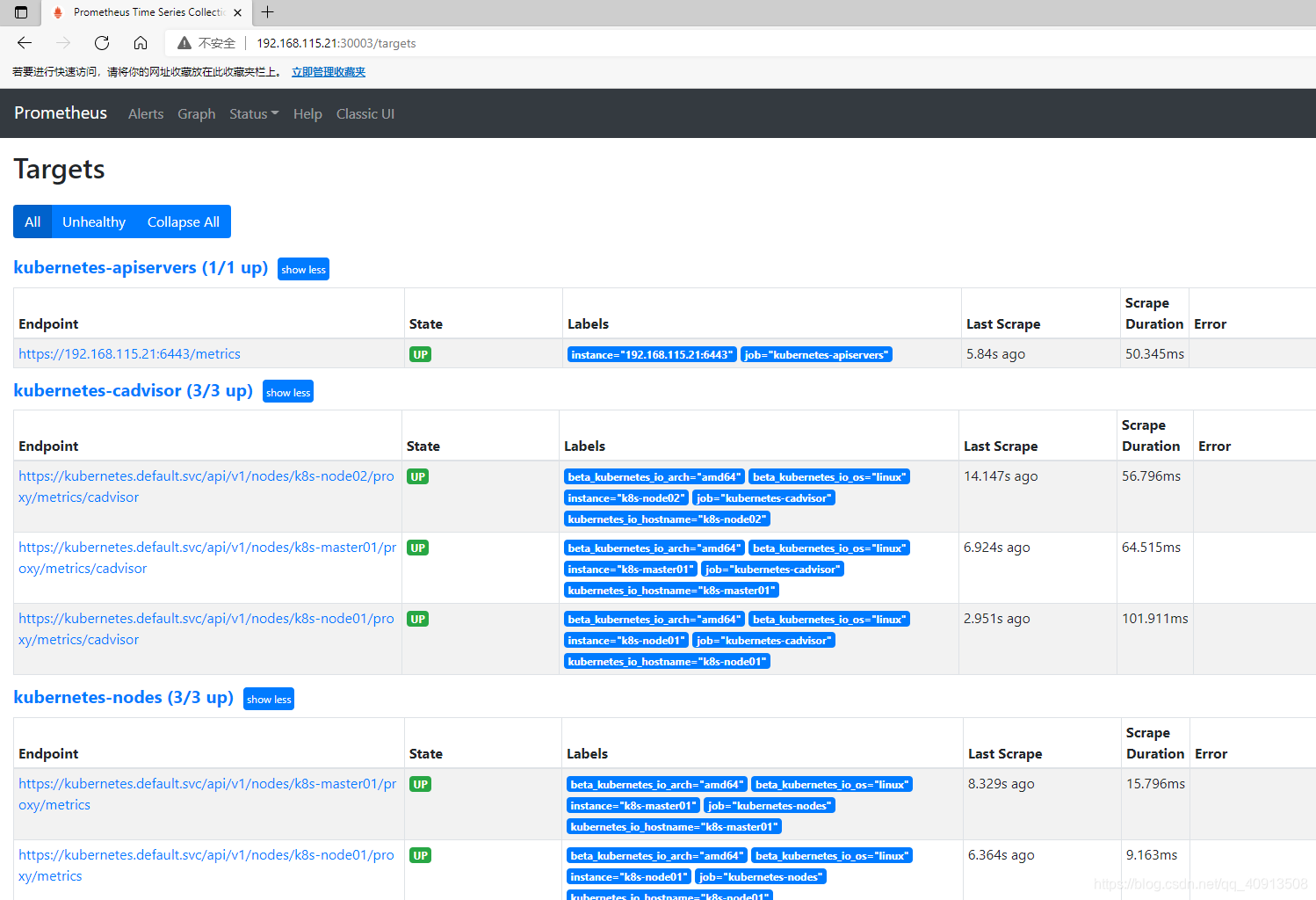
Task: Click the job="kubernetes-apiservers" label badge
Action: point(816,354)
